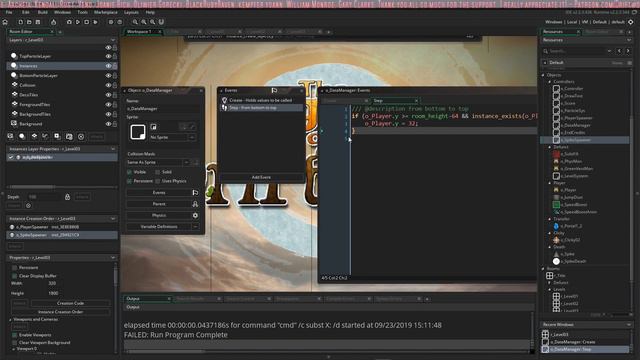640x360 pixels.
Task: Toggle visibility of Background layer
Action: click(x=108, y=124)
